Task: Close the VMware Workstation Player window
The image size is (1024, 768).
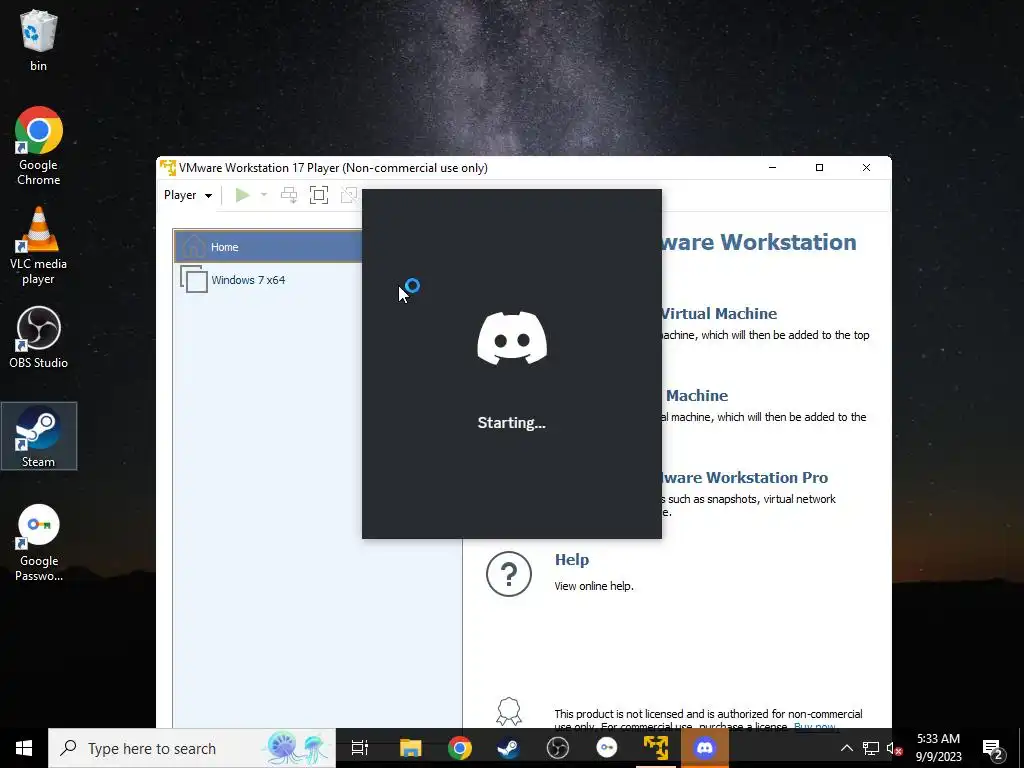Action: (867, 168)
